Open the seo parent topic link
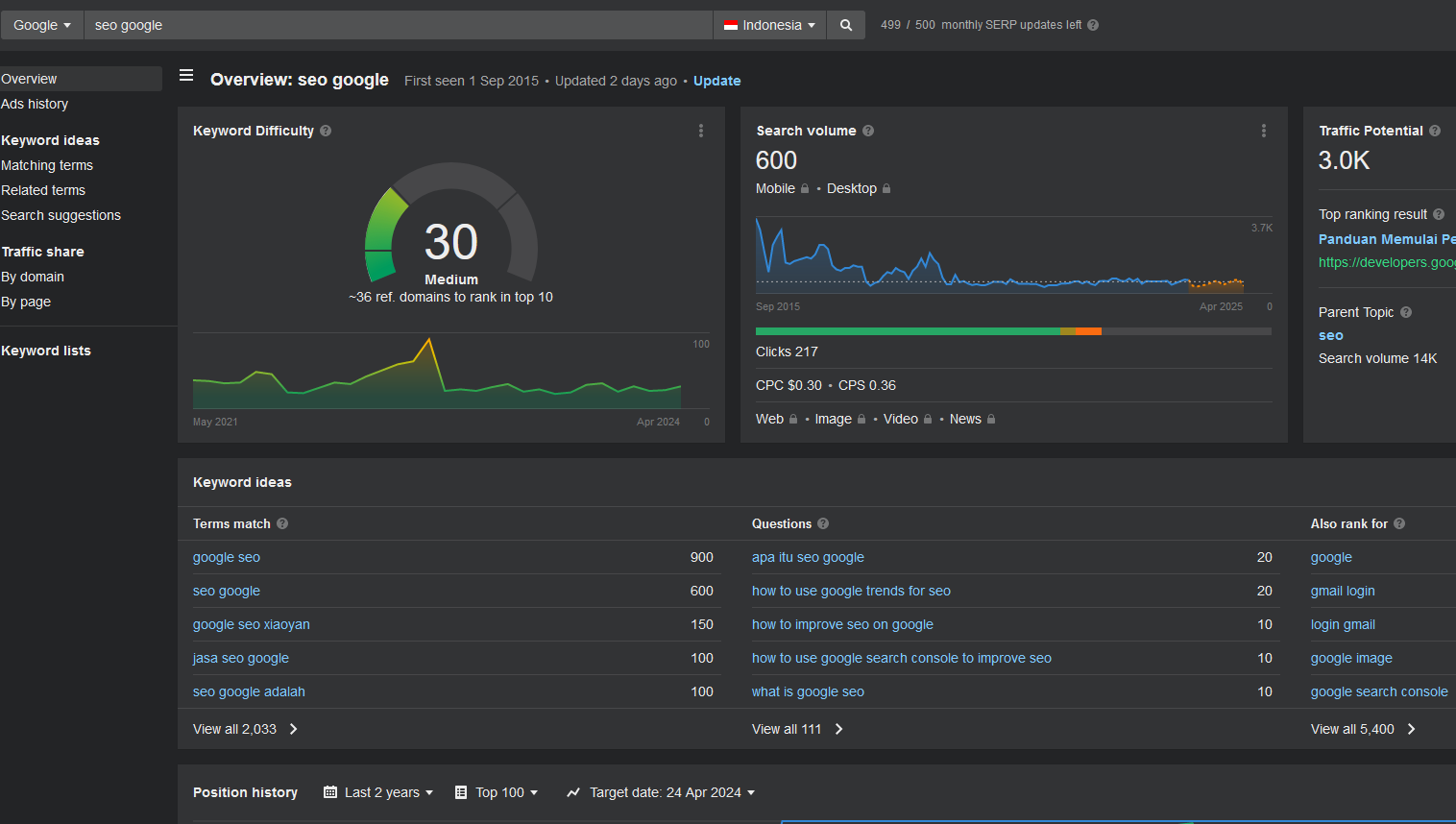1456x824 pixels. (x=1331, y=335)
